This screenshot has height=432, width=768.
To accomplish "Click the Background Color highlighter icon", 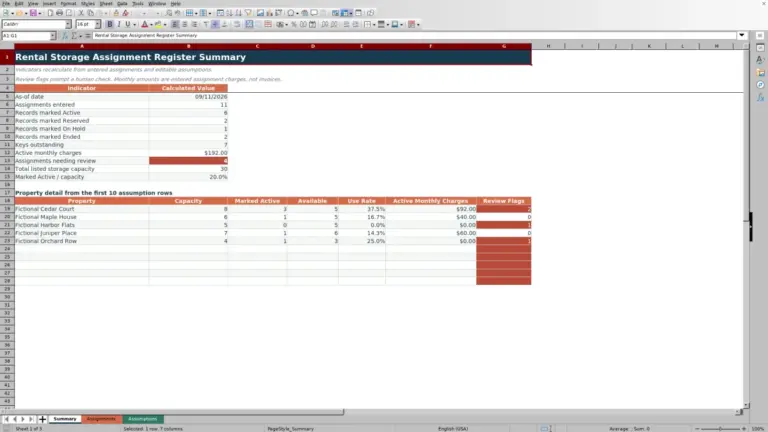I will tap(158, 24).
